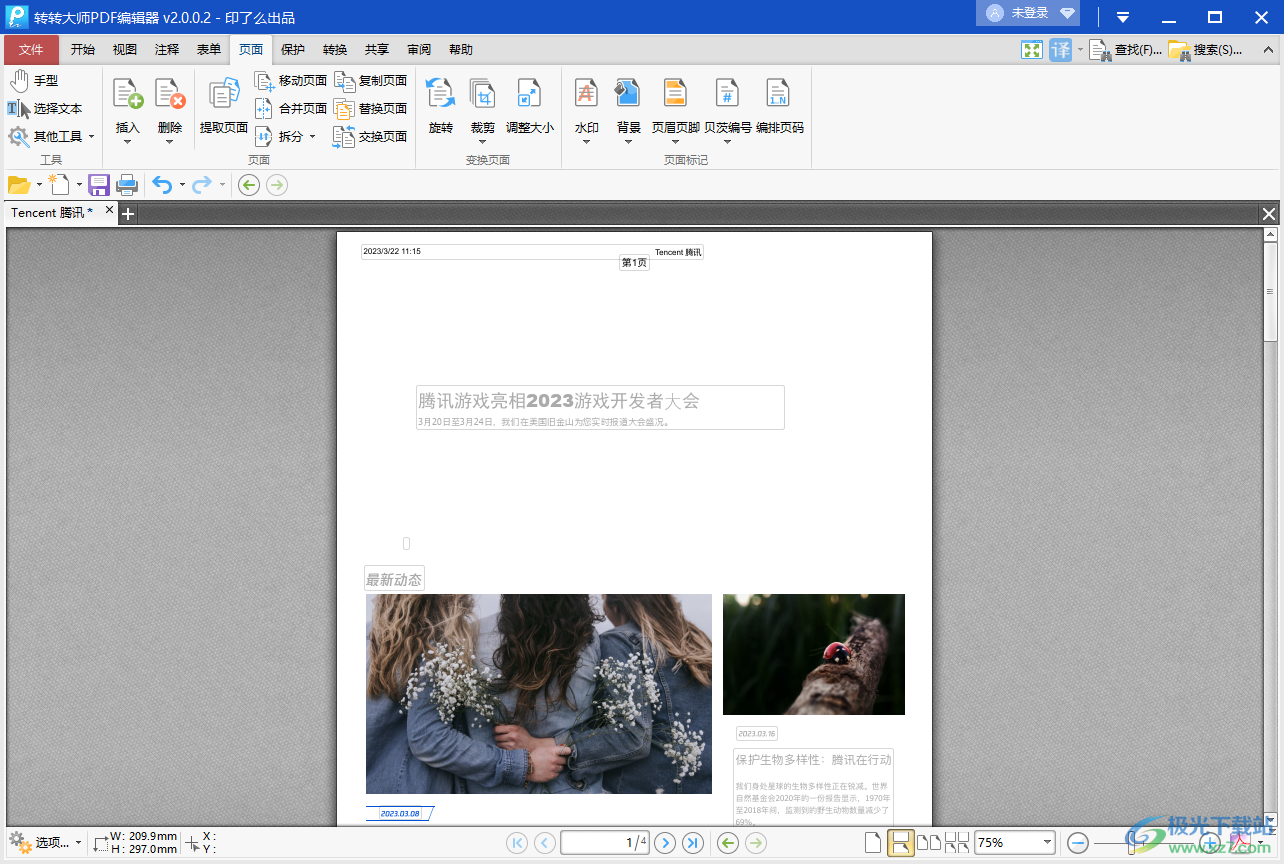Click the translate (译) icon
The height and width of the screenshot is (864, 1284).
pyautogui.click(x=1060, y=49)
